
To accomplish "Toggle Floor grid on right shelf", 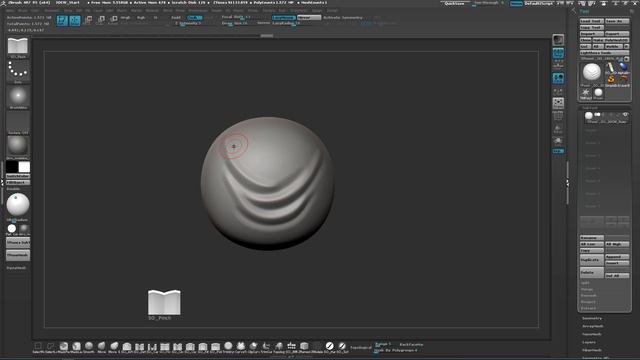I will pyautogui.click(x=558, y=65).
